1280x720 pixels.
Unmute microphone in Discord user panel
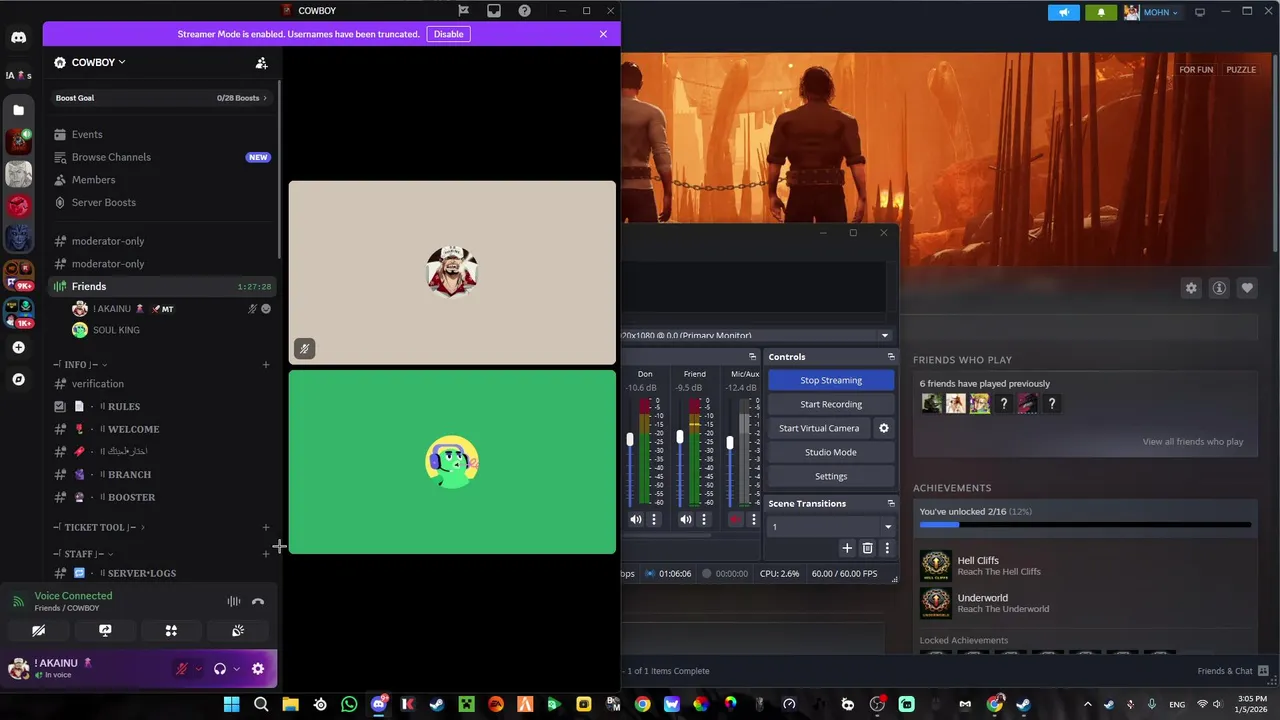coord(182,669)
